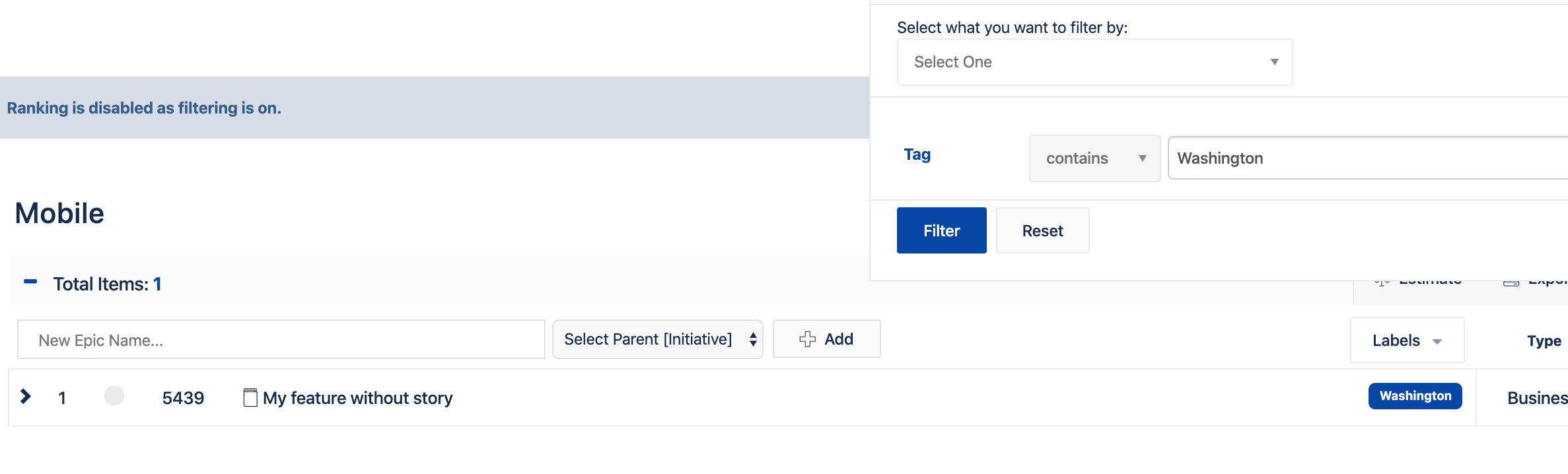The width and height of the screenshot is (1568, 474).
Task: Click the grey status radio circle for epic 5439
Action: coord(114,396)
